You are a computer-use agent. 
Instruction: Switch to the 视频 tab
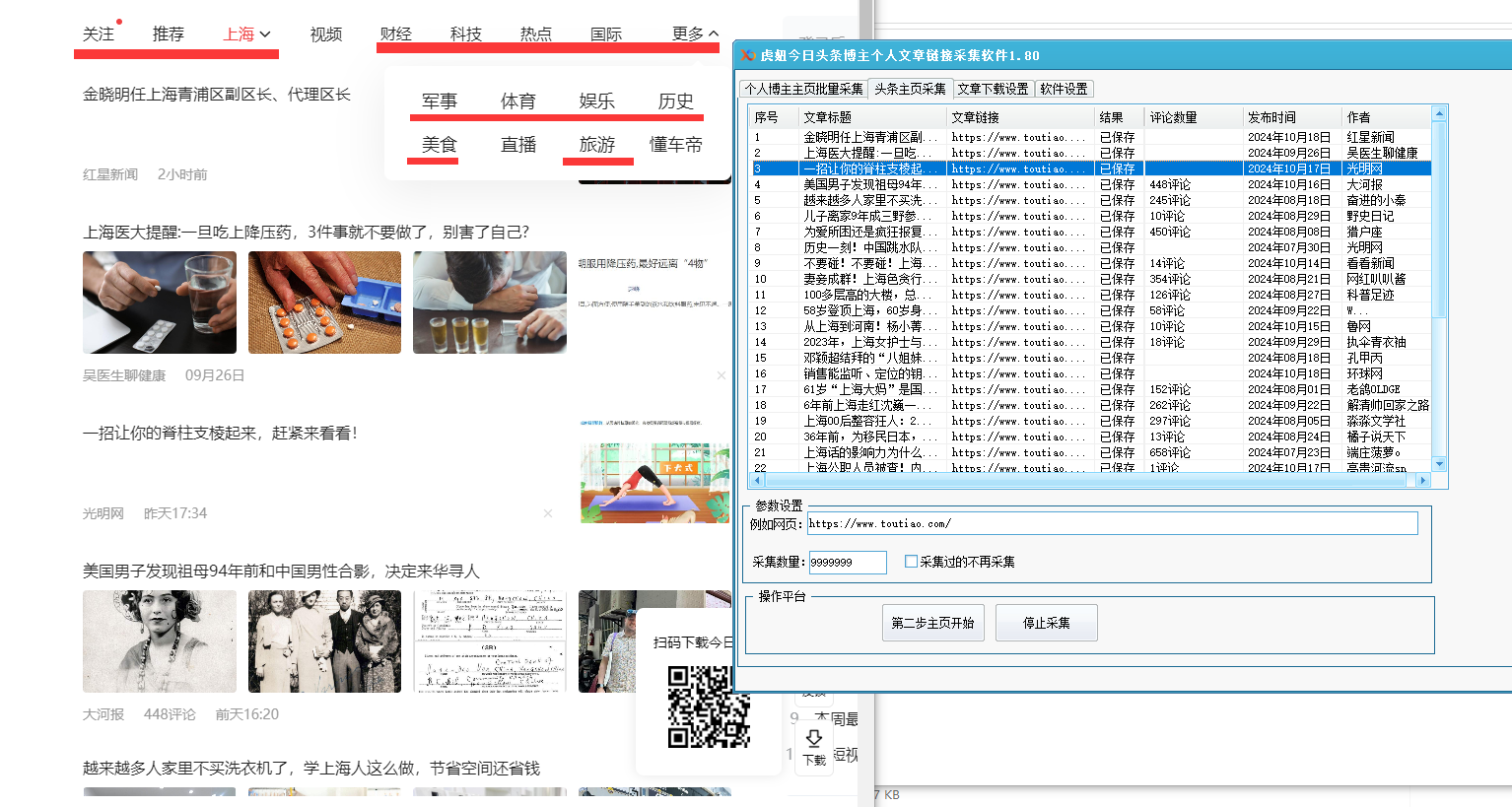pyautogui.click(x=326, y=34)
